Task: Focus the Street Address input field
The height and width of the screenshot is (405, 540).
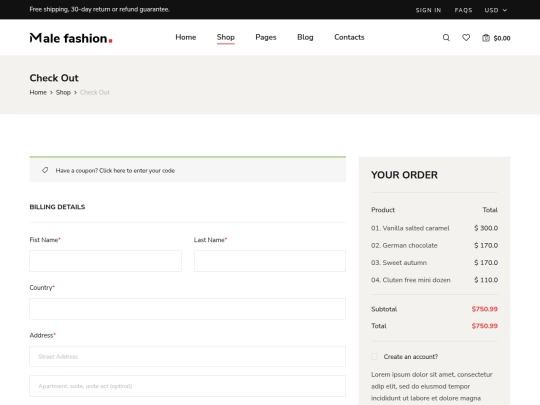Action: [x=187, y=356]
